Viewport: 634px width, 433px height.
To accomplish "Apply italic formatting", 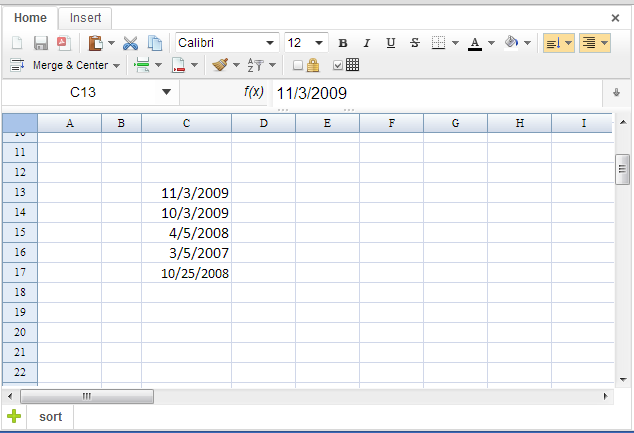I will click(367, 43).
